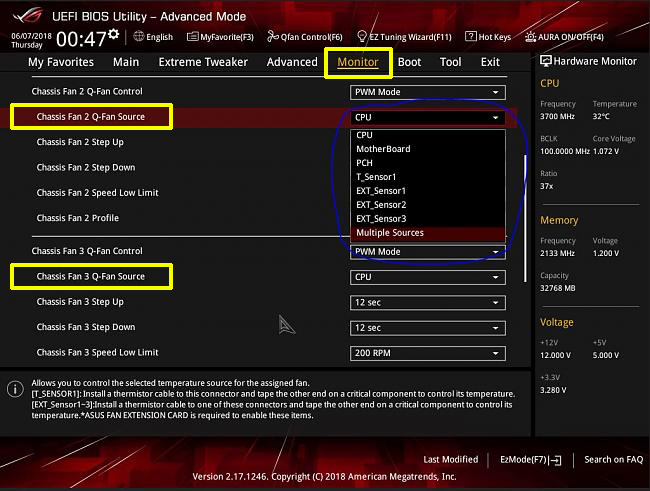Select Chassis Fan 2 Profile row
Screen dimensions: 650x491
pyautogui.click(x=78, y=218)
